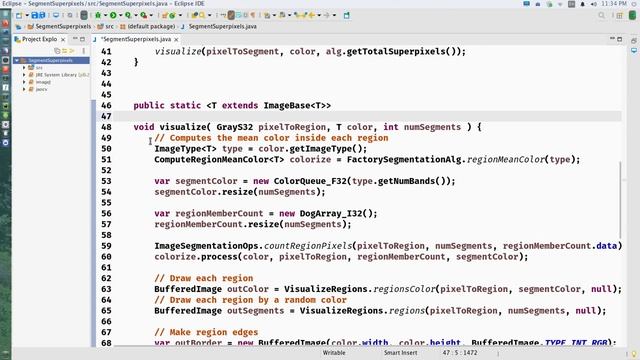The height and width of the screenshot is (360, 640).
Task: Click the tip lightbulb in status bar
Action: [633, 353]
